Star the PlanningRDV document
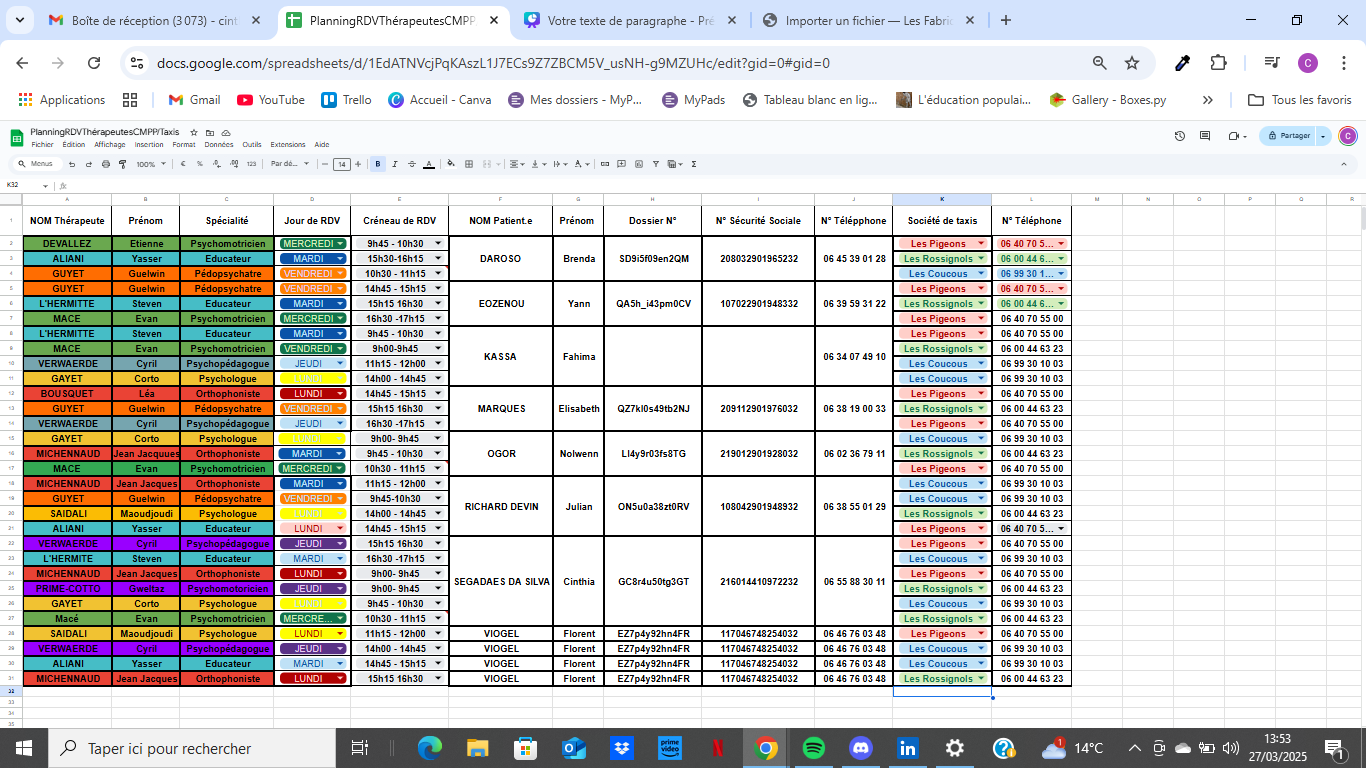Viewport: 1366px width, 768px height. [194, 132]
